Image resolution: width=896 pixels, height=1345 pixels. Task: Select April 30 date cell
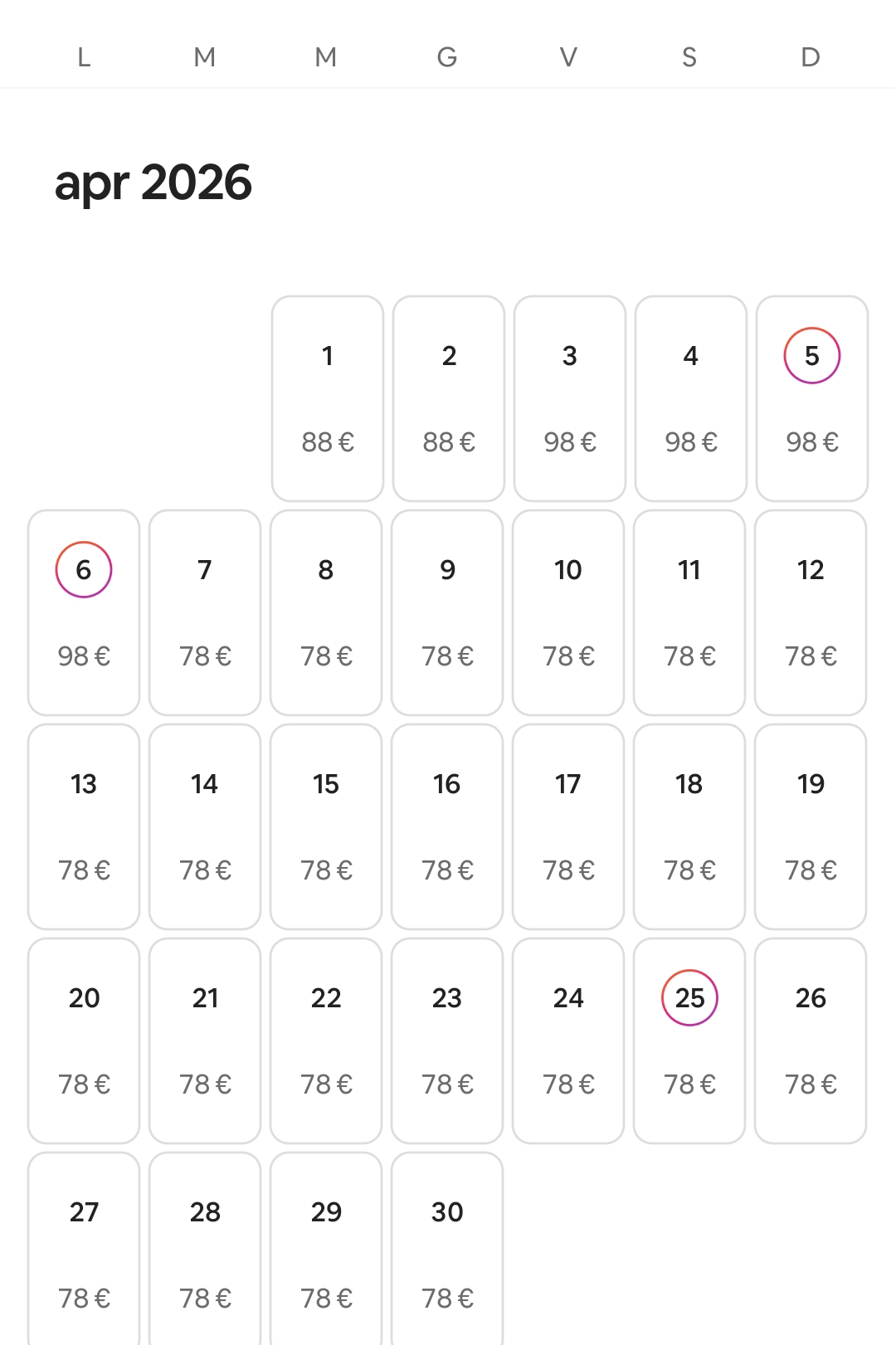click(x=447, y=1249)
